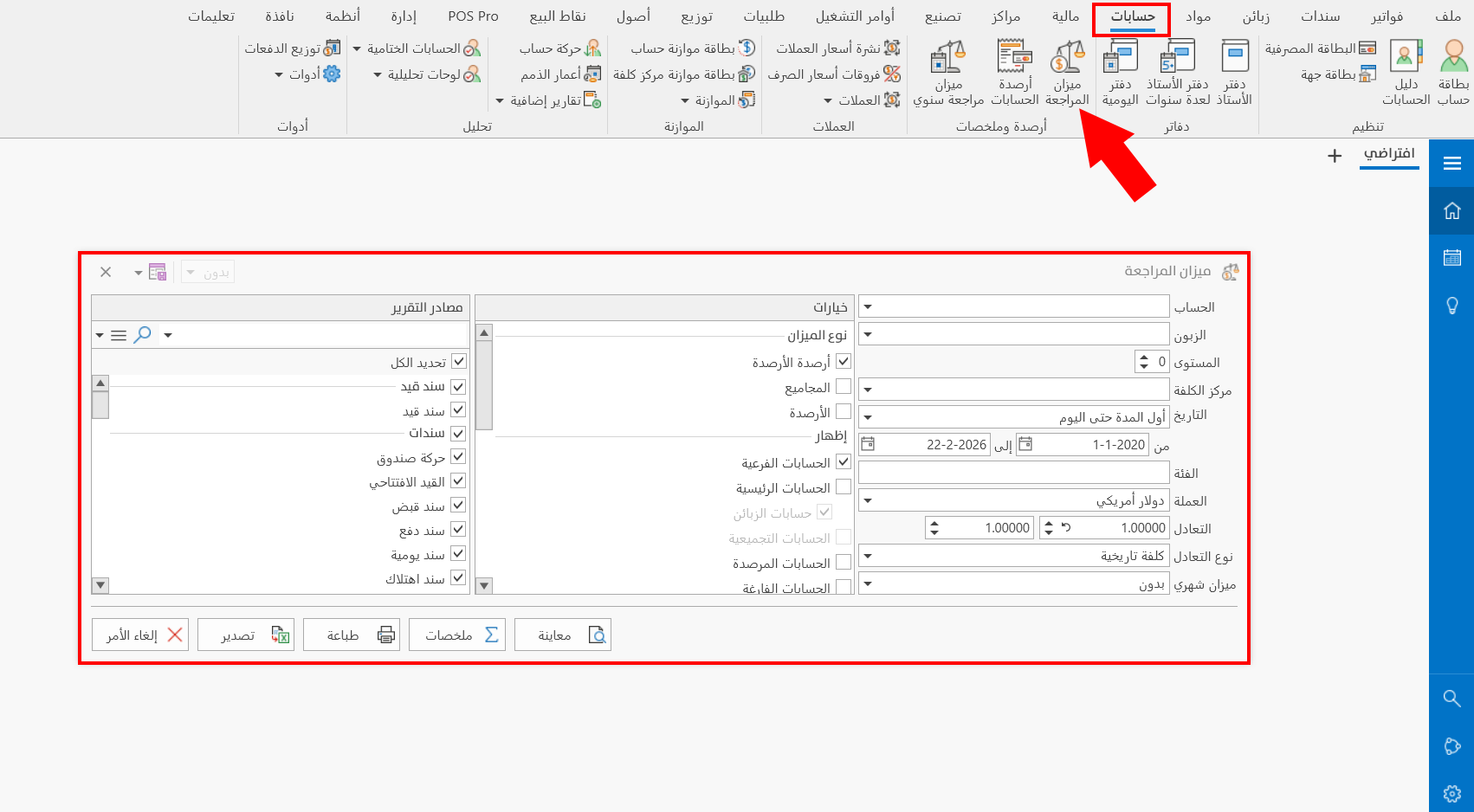
Task: Open التاريخ period dropdown
Action: pyautogui.click(x=868, y=417)
